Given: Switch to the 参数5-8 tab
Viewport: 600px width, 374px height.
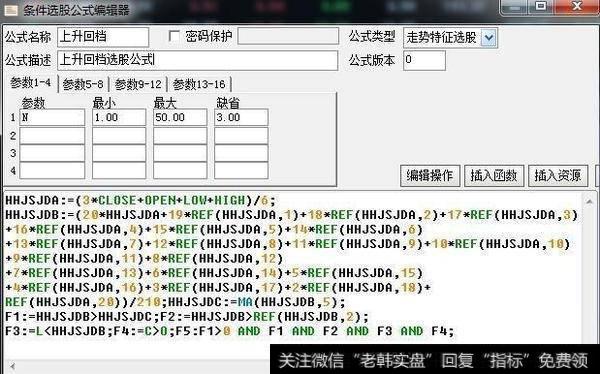Looking at the screenshot, I should [83, 84].
